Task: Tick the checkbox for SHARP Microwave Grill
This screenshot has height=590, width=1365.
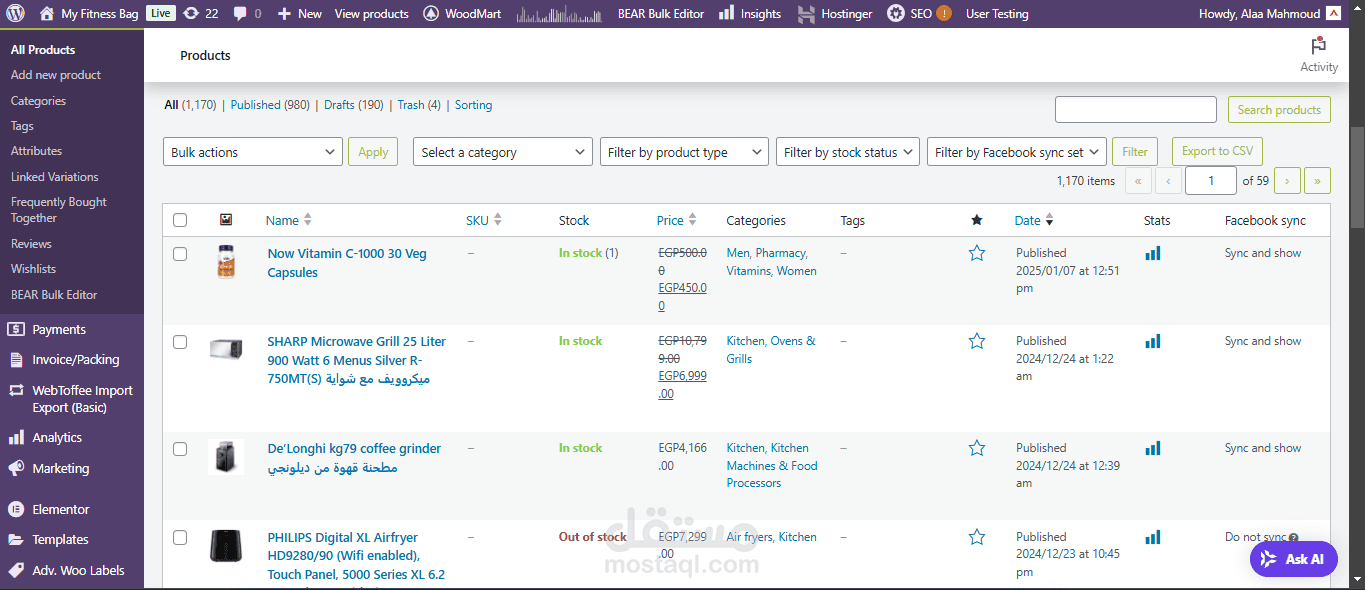Action: tap(180, 342)
